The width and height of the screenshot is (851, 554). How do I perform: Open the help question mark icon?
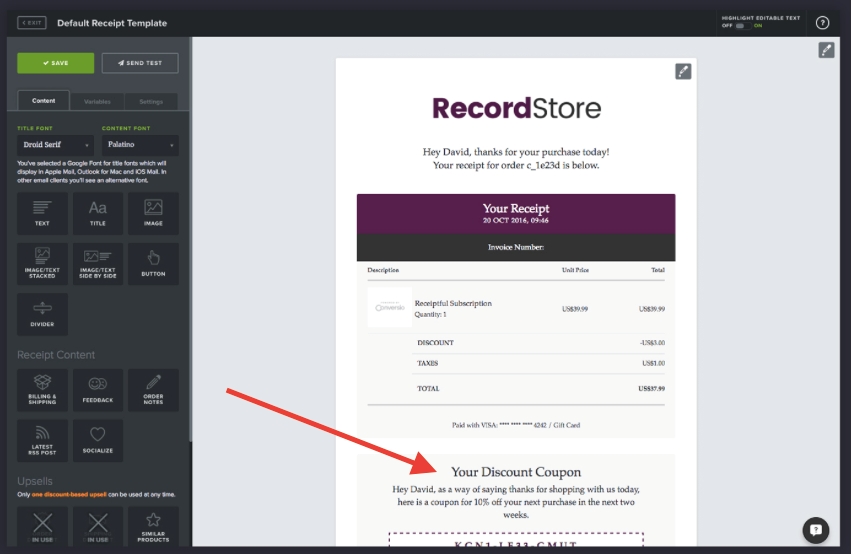tap(822, 23)
